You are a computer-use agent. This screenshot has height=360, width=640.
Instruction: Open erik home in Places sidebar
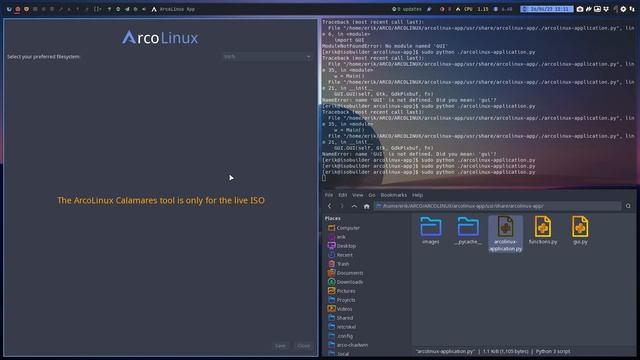point(337,237)
